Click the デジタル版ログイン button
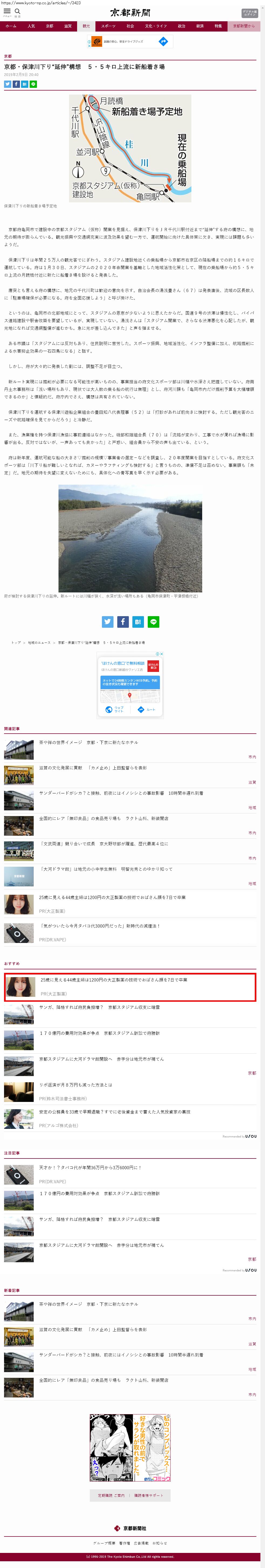The height and width of the screenshot is (1568, 265). pyautogui.click(x=250, y=13)
